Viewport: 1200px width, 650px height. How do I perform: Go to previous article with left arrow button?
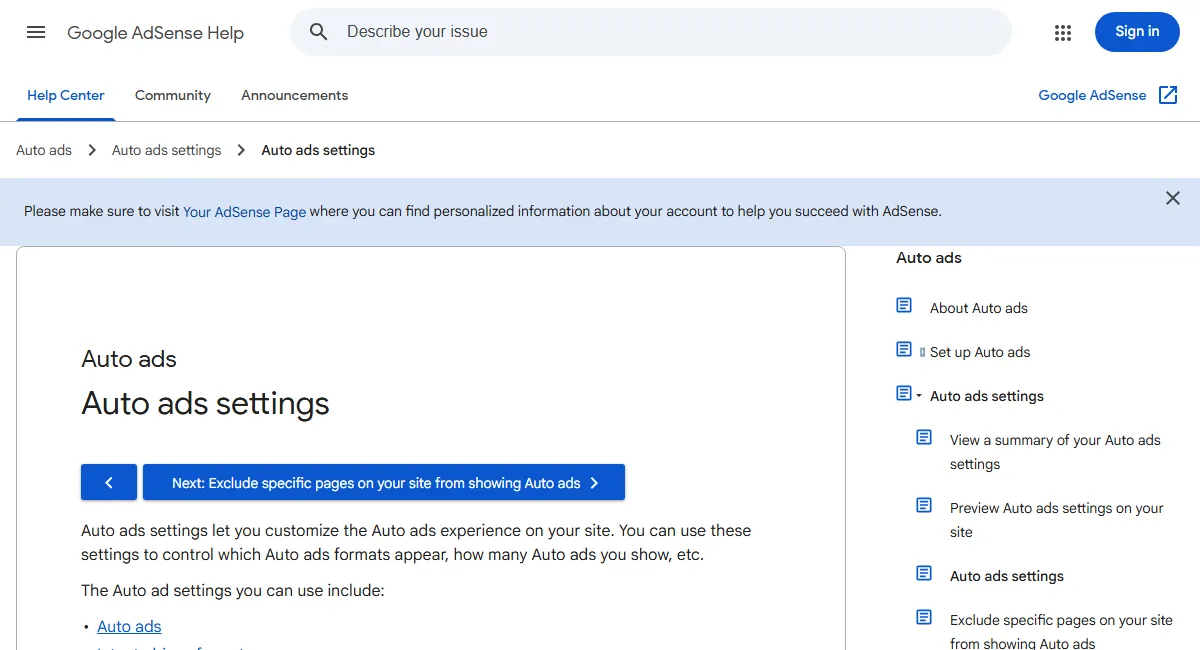click(108, 482)
